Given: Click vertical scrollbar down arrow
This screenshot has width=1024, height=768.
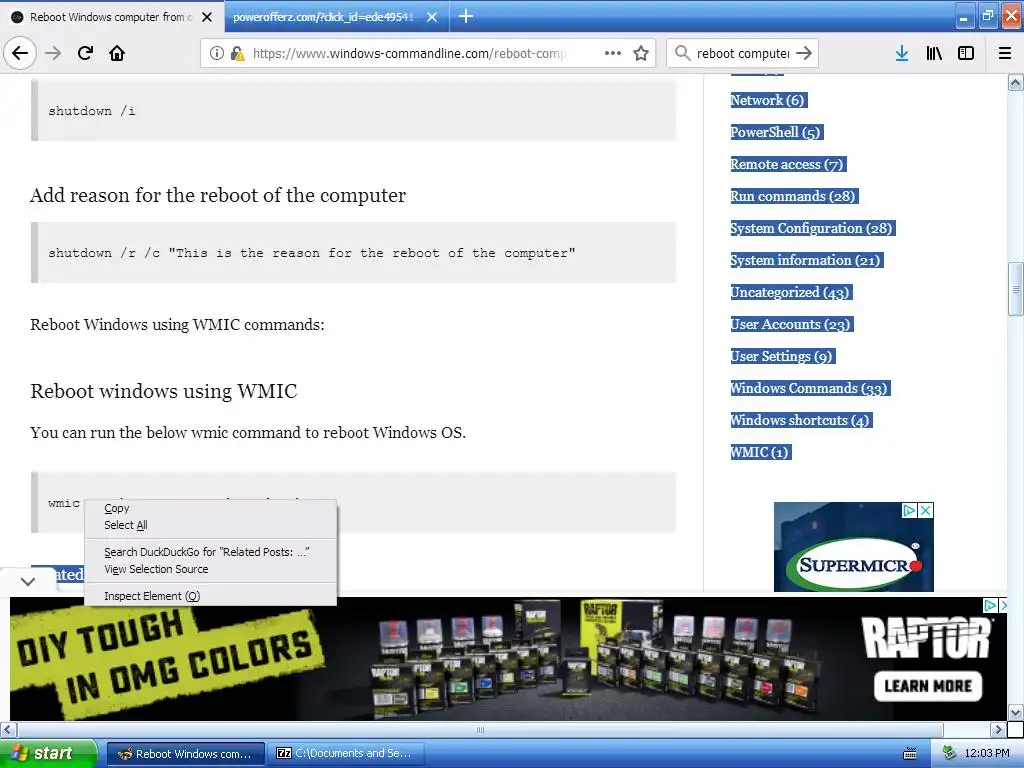Looking at the screenshot, I should coord(1015,712).
